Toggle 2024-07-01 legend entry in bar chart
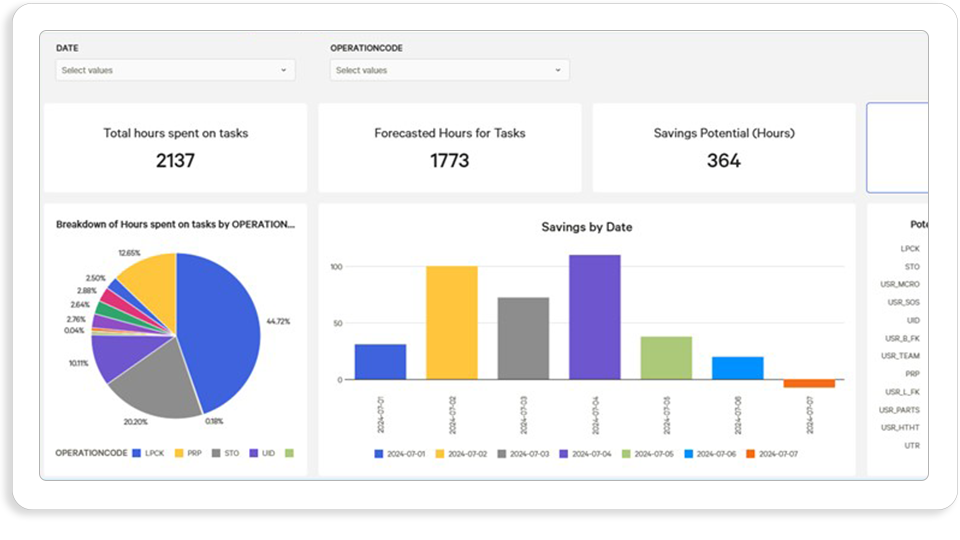The height and width of the screenshot is (540, 960). tap(399, 454)
